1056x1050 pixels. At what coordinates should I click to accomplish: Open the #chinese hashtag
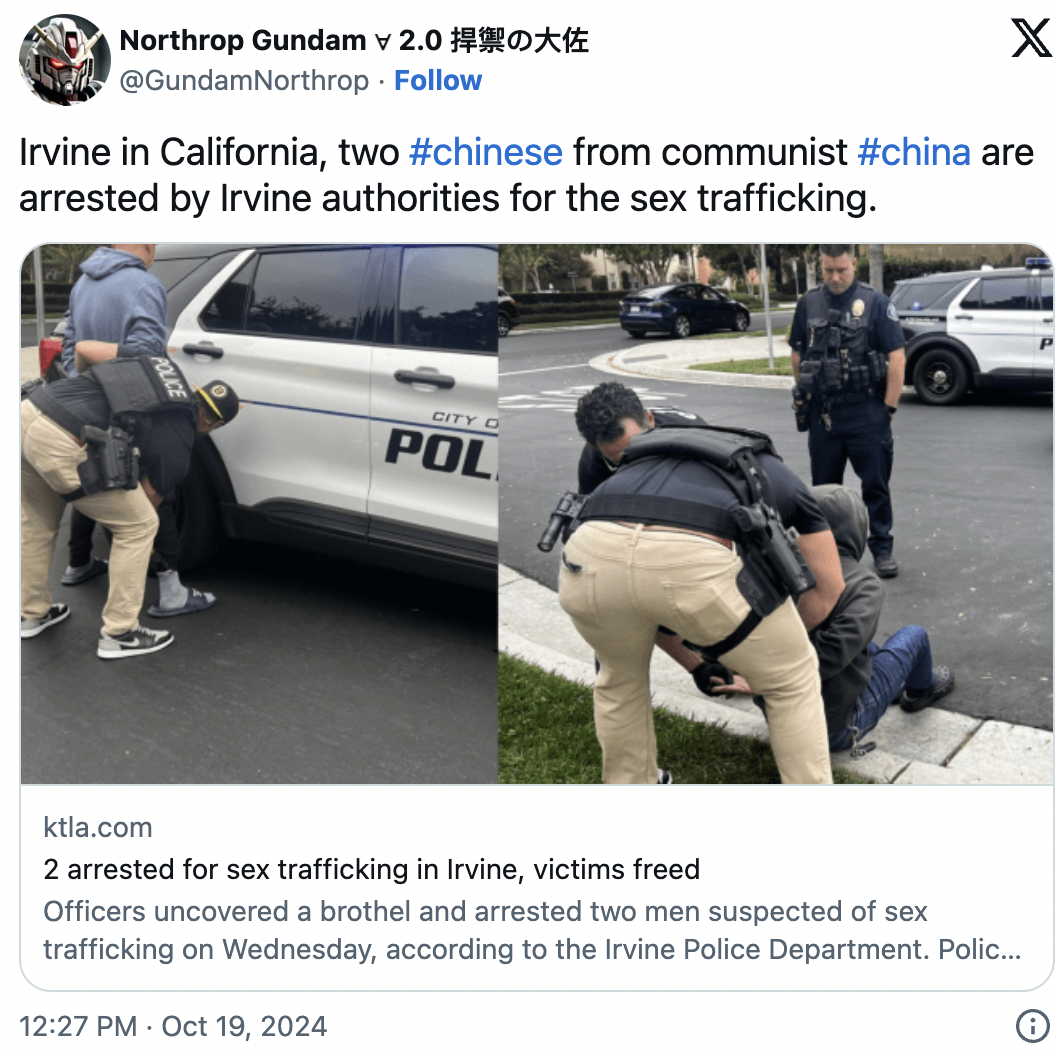click(x=486, y=152)
